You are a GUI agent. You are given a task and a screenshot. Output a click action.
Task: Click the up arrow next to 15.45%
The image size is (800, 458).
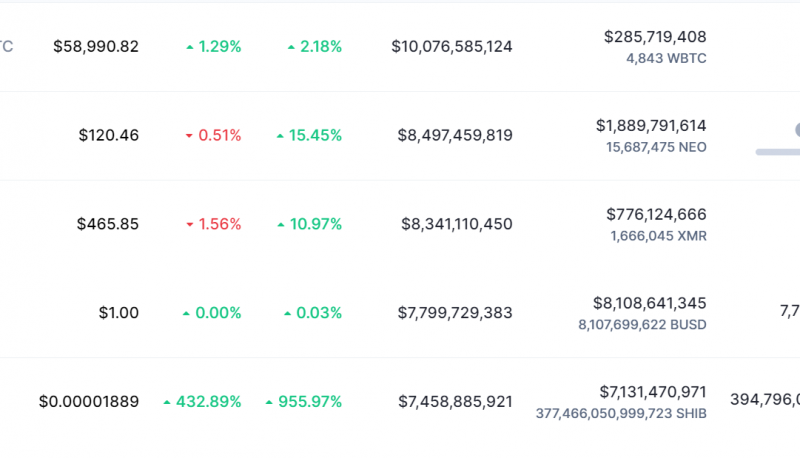(280, 135)
